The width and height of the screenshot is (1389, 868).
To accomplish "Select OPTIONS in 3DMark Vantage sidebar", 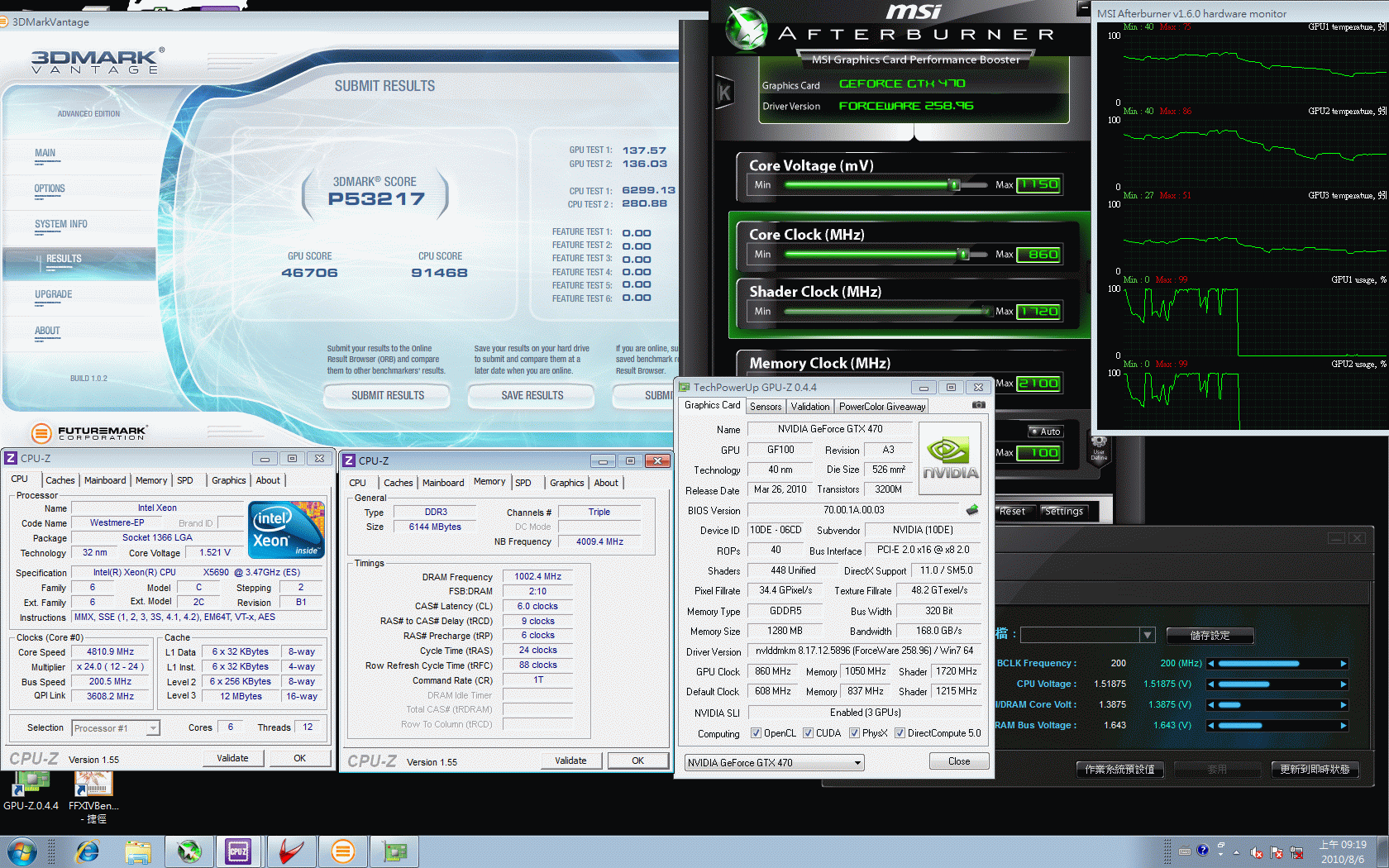I will click(x=50, y=189).
